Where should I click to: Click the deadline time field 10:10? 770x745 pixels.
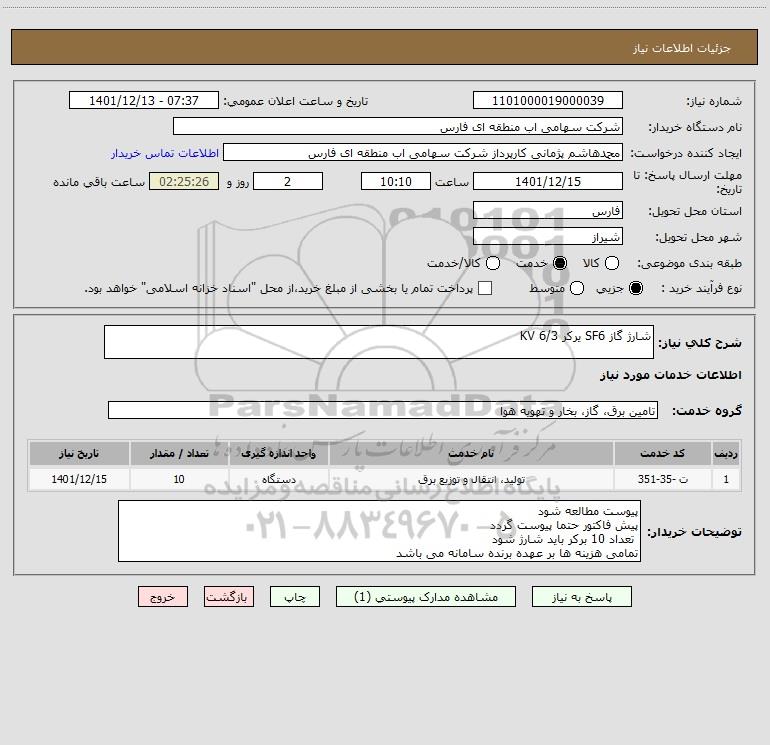396,181
